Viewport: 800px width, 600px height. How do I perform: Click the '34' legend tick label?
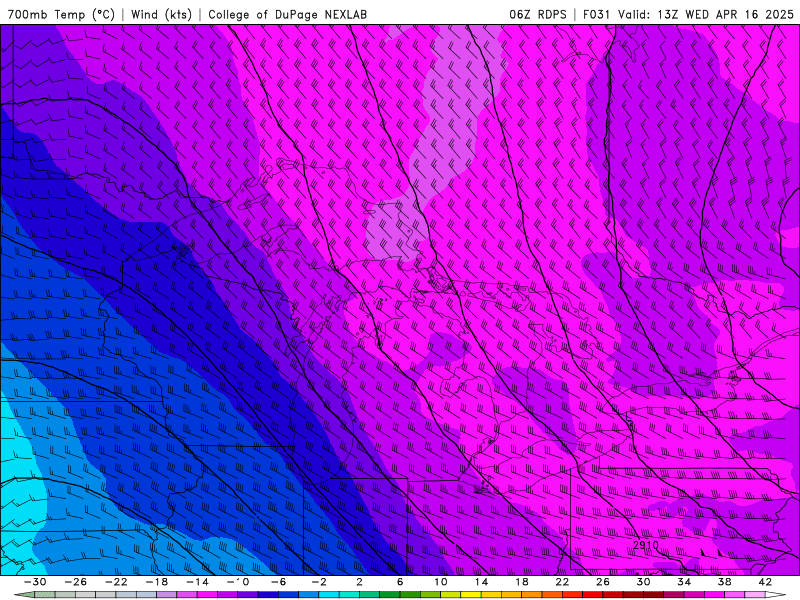pos(684,582)
